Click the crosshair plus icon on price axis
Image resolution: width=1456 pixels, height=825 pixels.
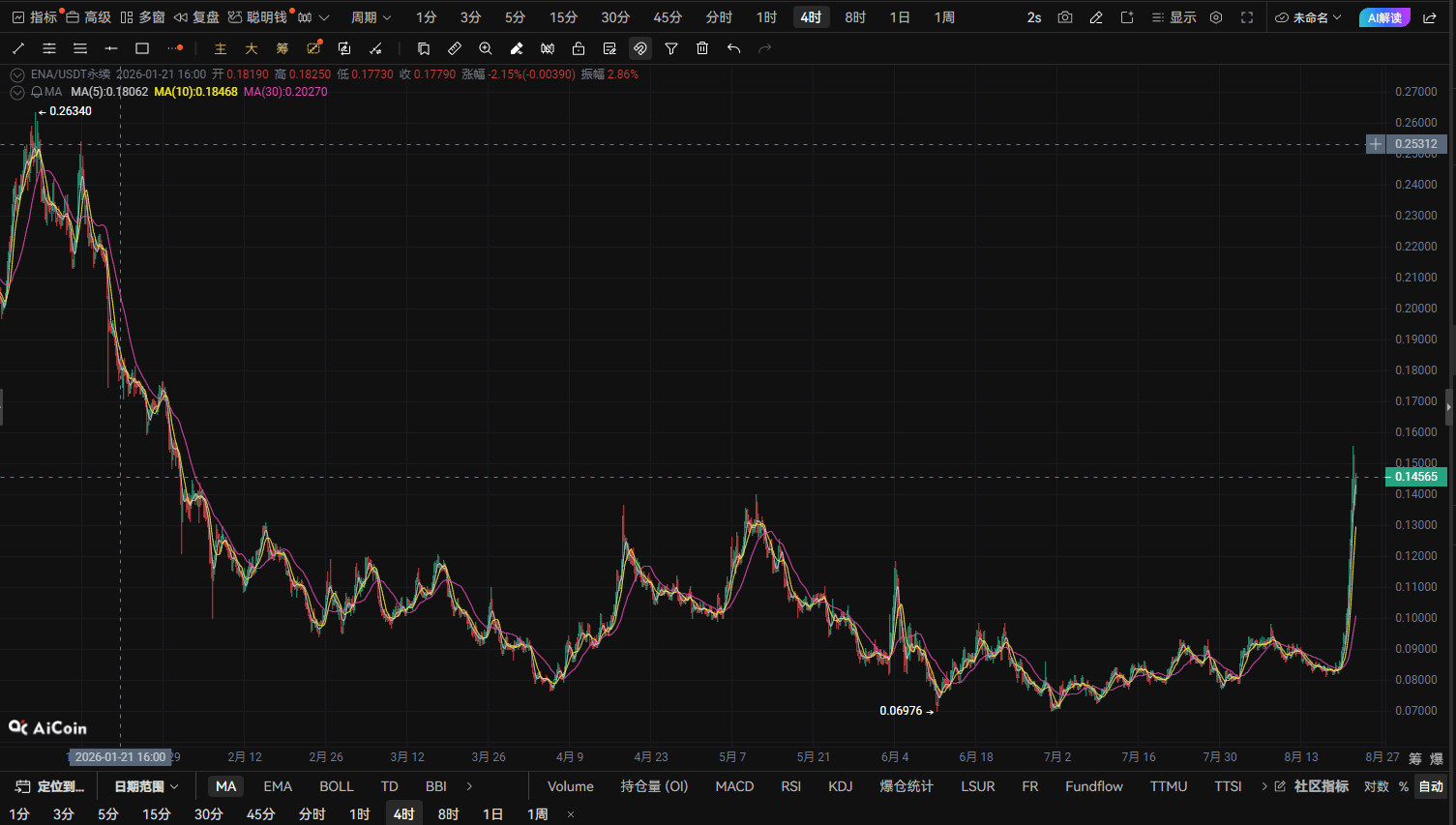coord(1376,144)
